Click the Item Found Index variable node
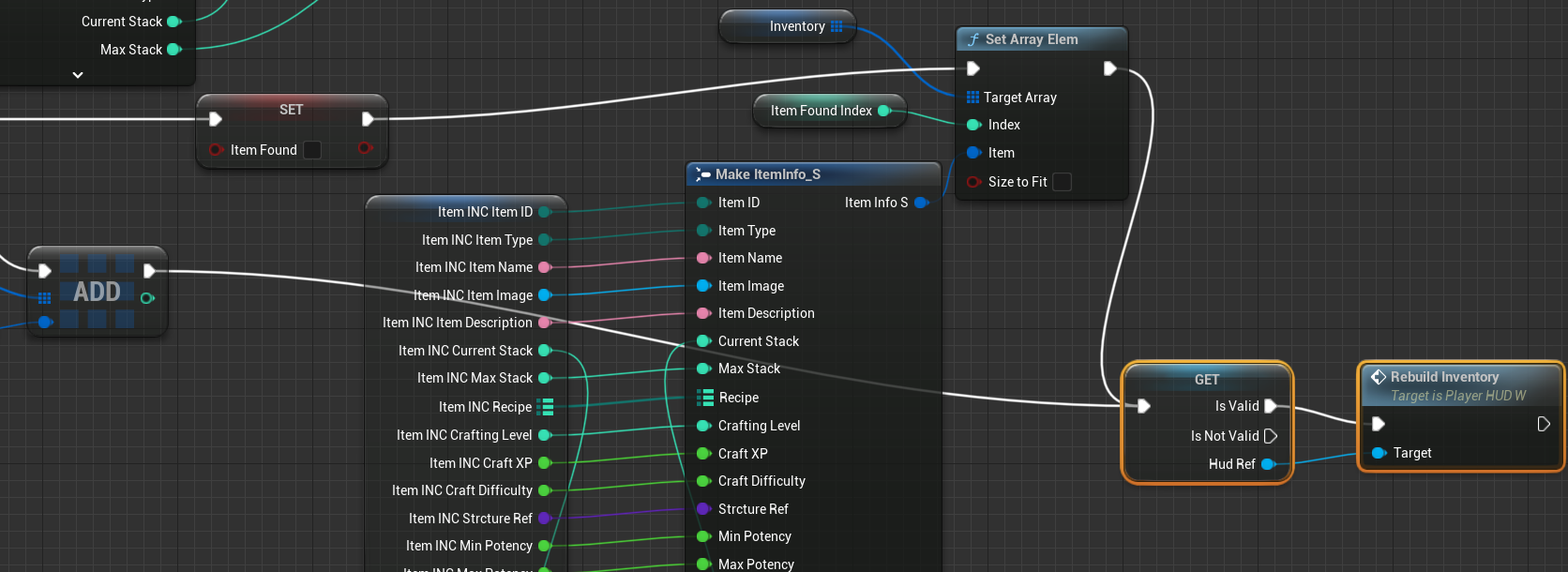The image size is (1568, 572). [830, 111]
